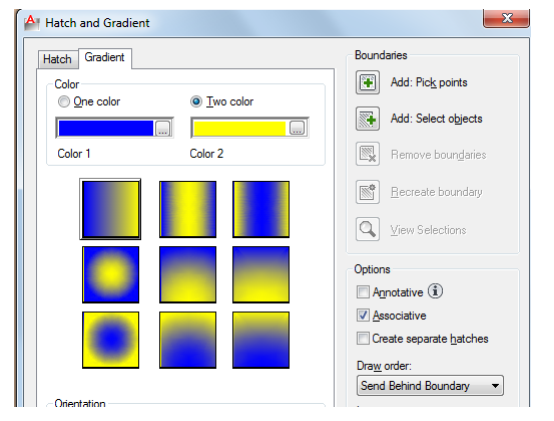This screenshot has height=421, width=554.
Task: Enable Create separate hatches checkbox
Action: click(363, 338)
